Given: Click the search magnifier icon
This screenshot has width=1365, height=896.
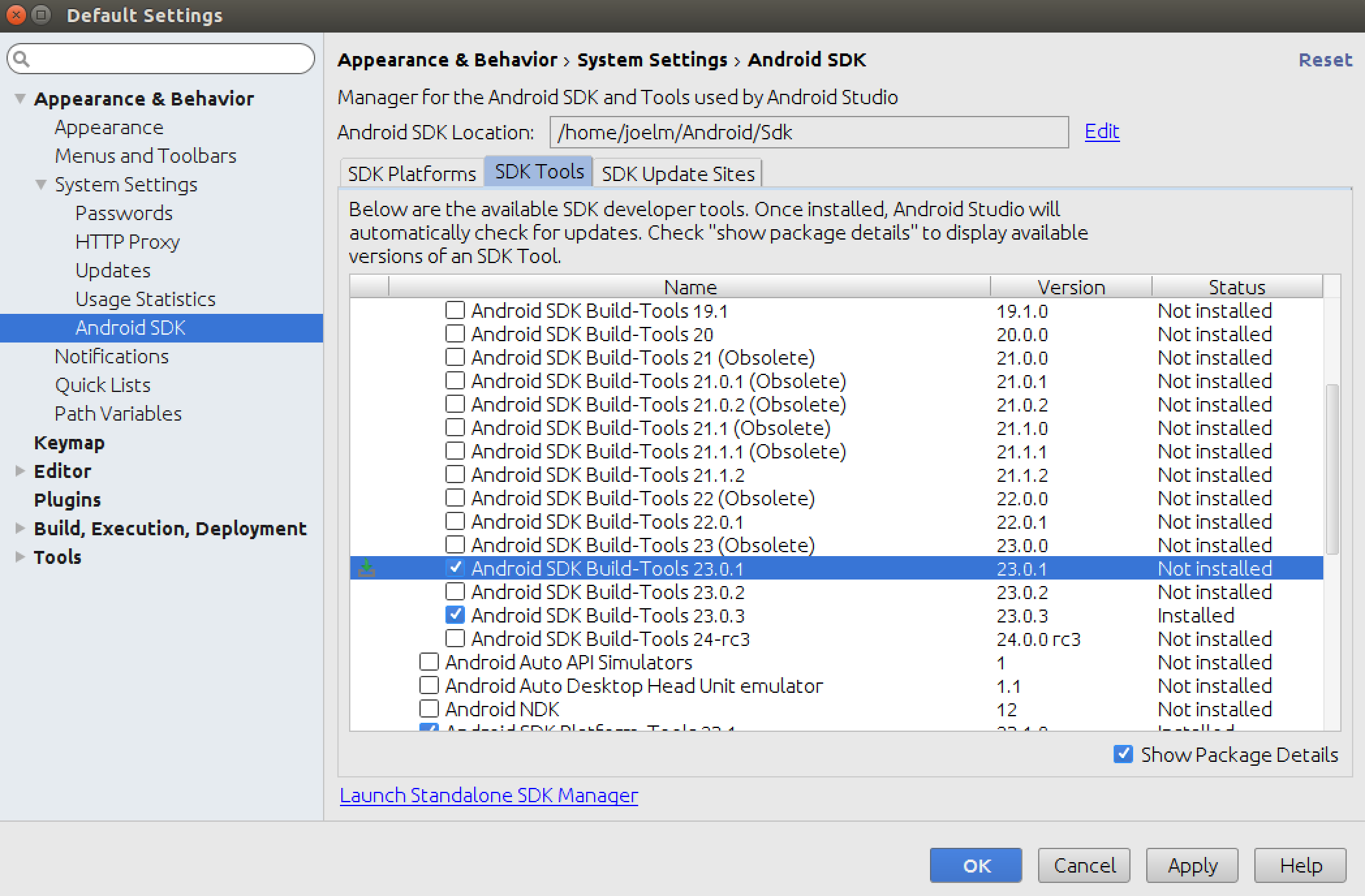Looking at the screenshot, I should pyautogui.click(x=21, y=59).
